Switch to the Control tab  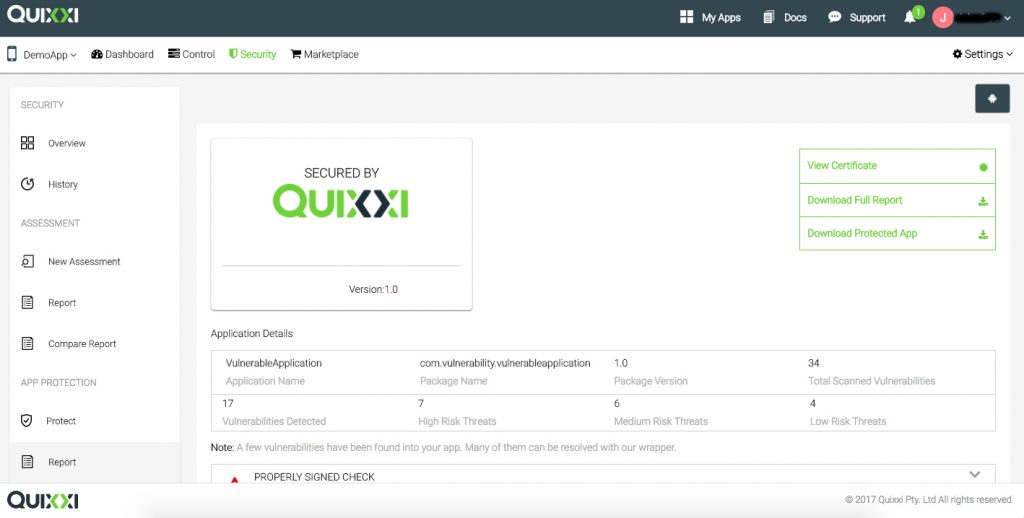pos(191,54)
